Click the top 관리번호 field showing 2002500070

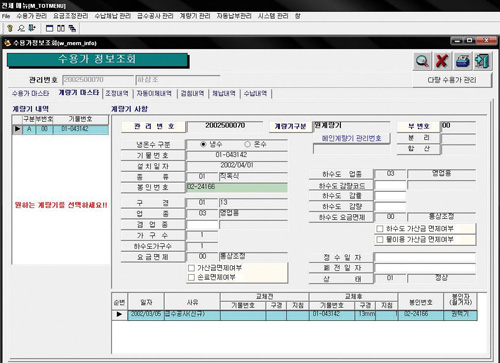[x=98, y=80]
